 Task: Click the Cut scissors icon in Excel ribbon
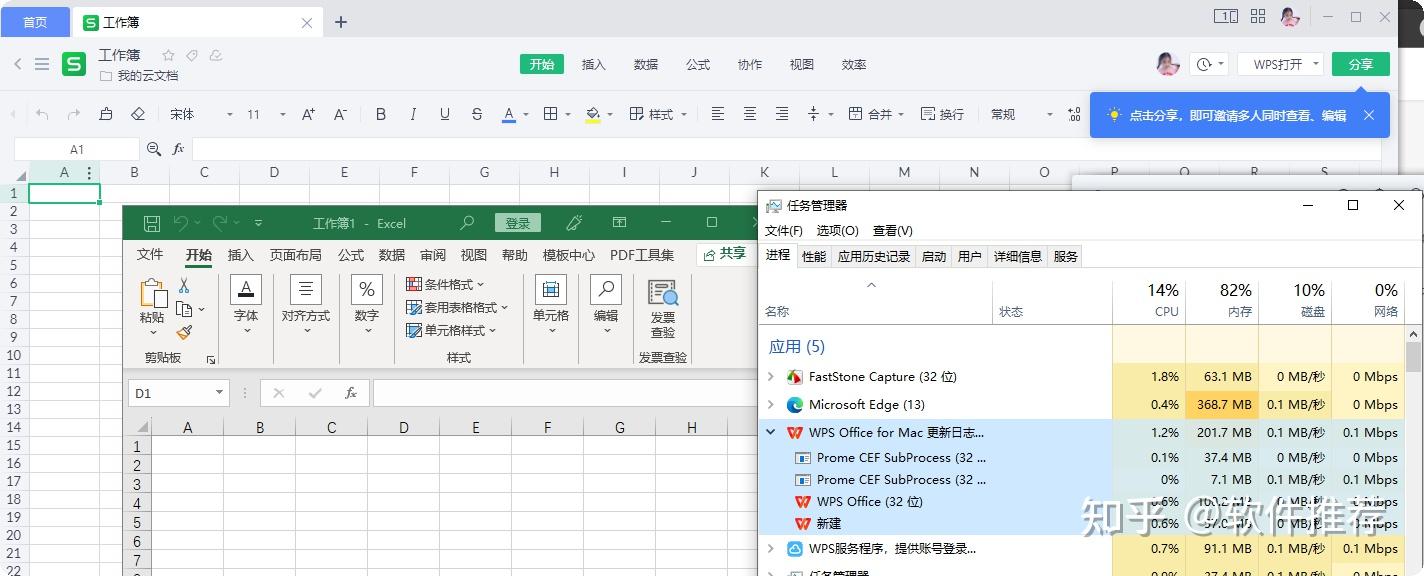click(184, 286)
